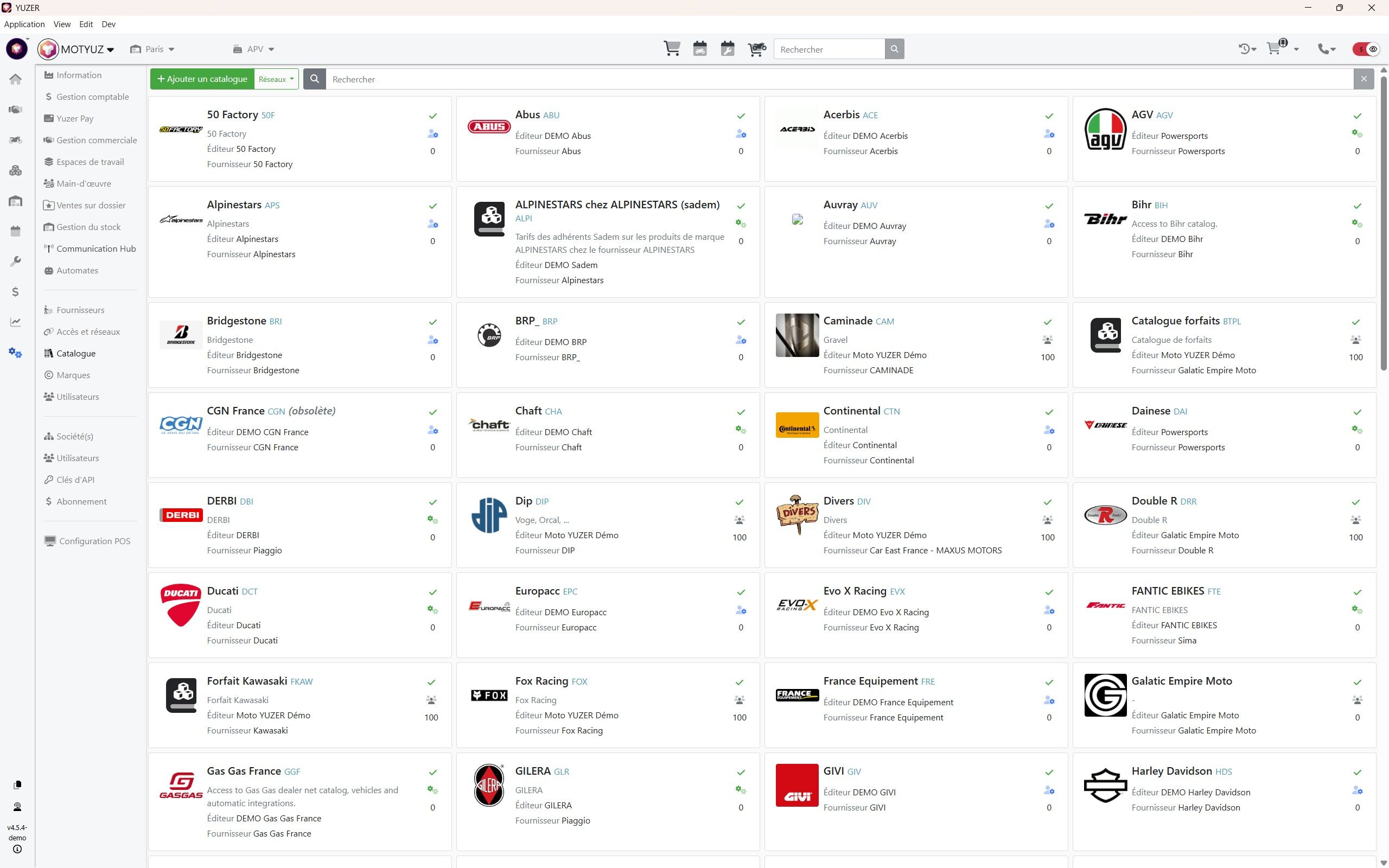
Task: Open the shopping cart toolbar icon
Action: click(672, 49)
